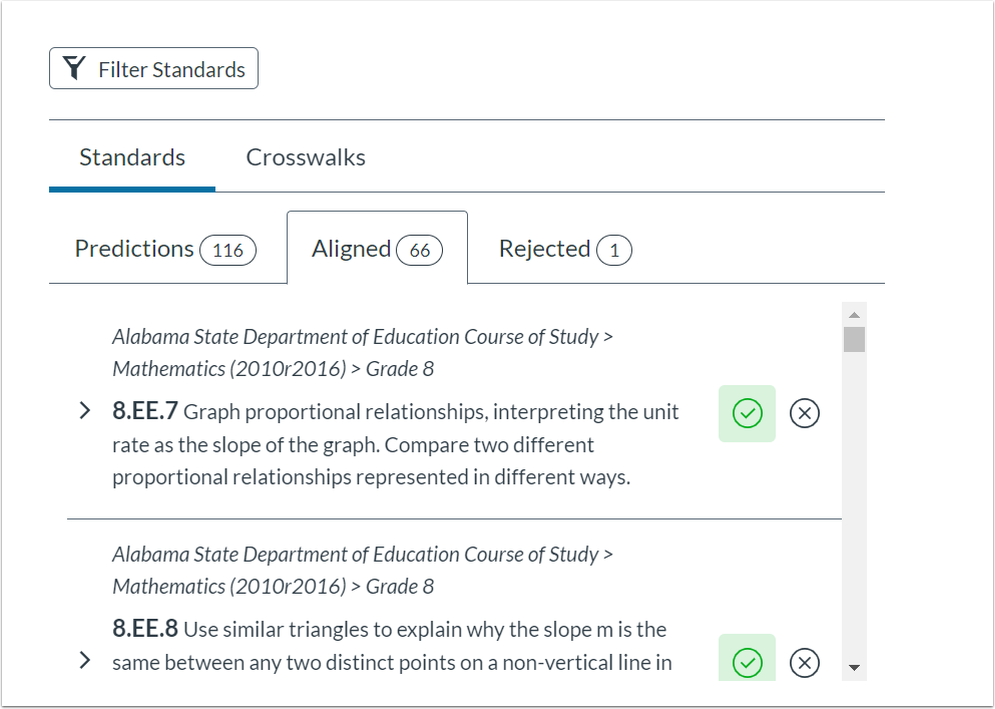Select the Aligned tab
995x709 pixels.
(352, 249)
